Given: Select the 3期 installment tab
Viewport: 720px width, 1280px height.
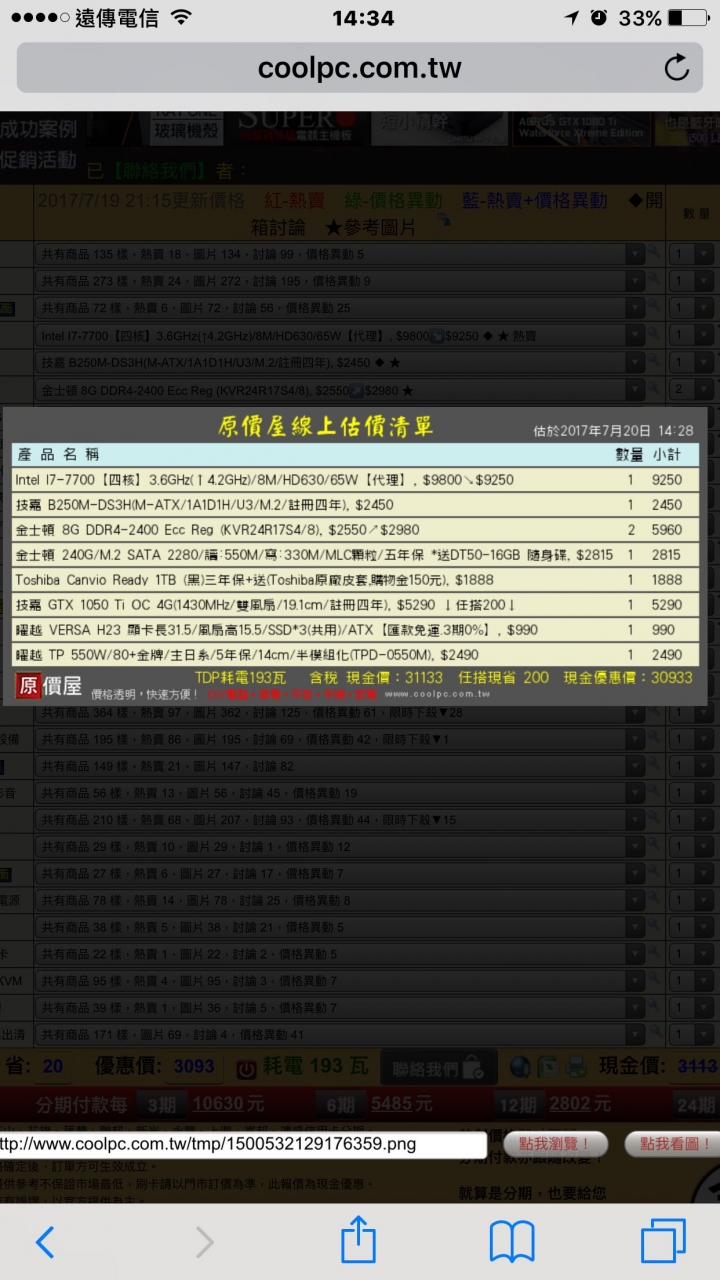Looking at the screenshot, I should coord(162,1105).
